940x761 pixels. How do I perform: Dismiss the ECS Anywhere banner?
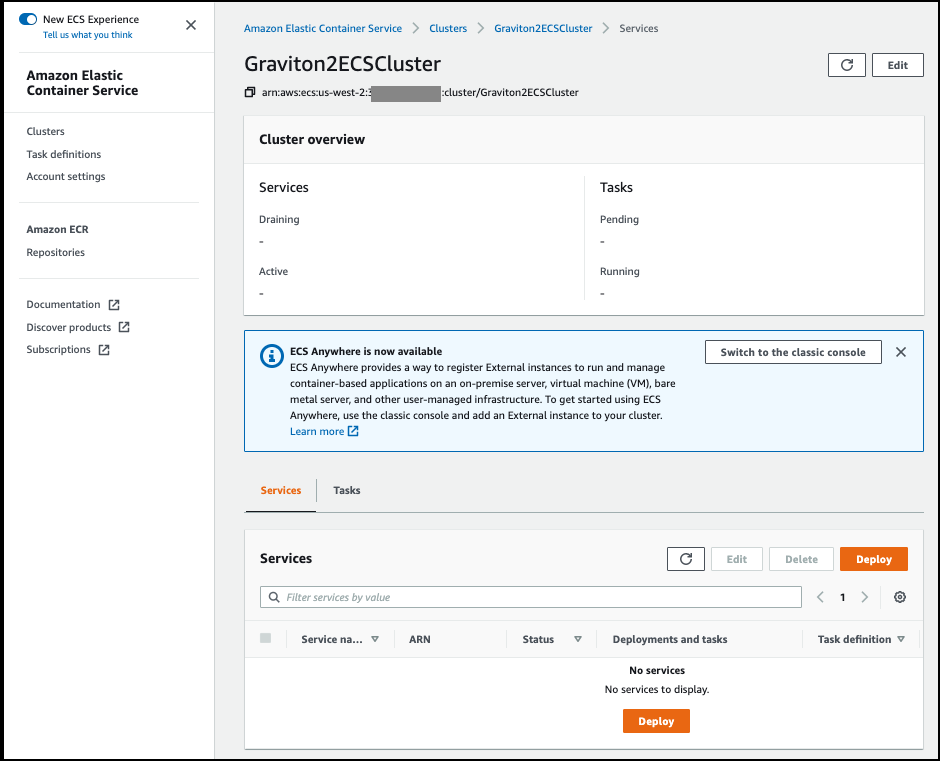click(900, 352)
